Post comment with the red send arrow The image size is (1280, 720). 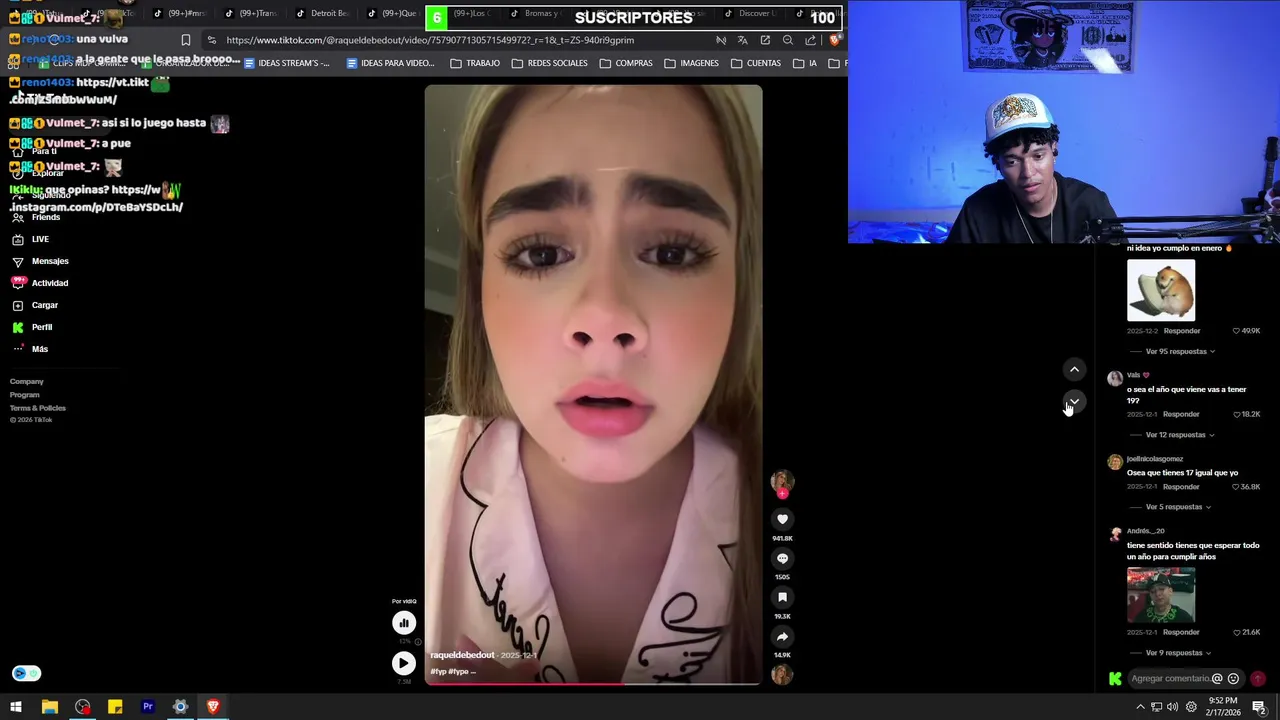click(x=1258, y=678)
